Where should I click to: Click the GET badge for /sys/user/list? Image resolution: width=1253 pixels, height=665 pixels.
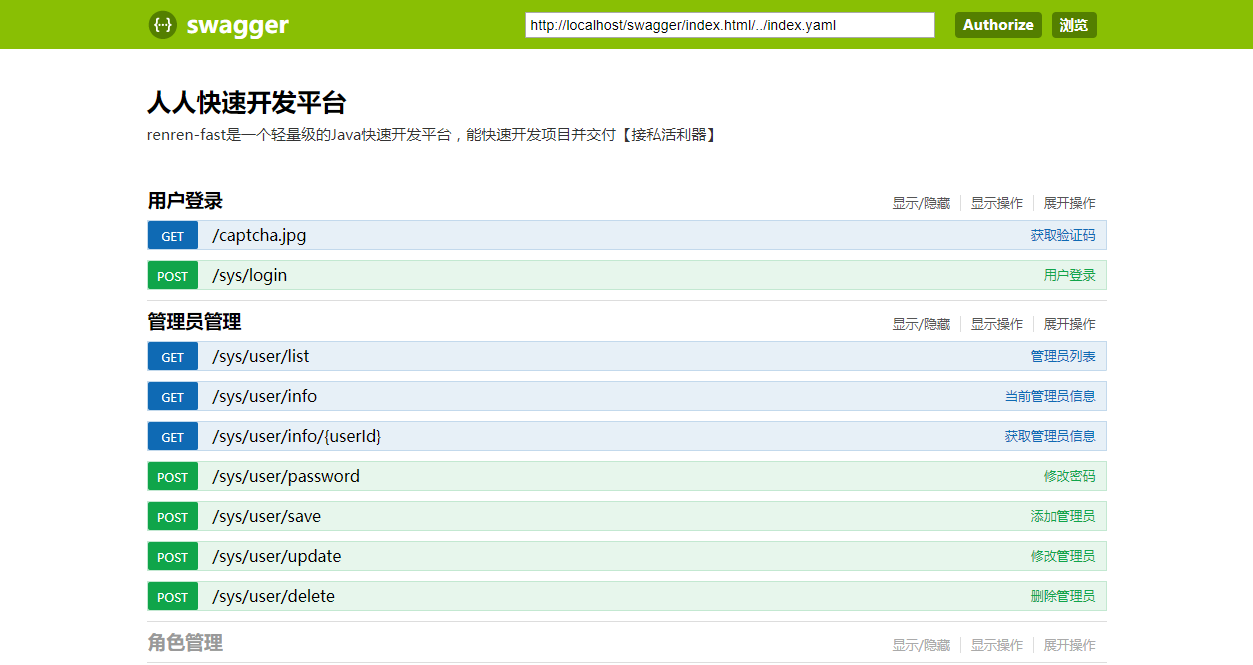tap(173, 357)
